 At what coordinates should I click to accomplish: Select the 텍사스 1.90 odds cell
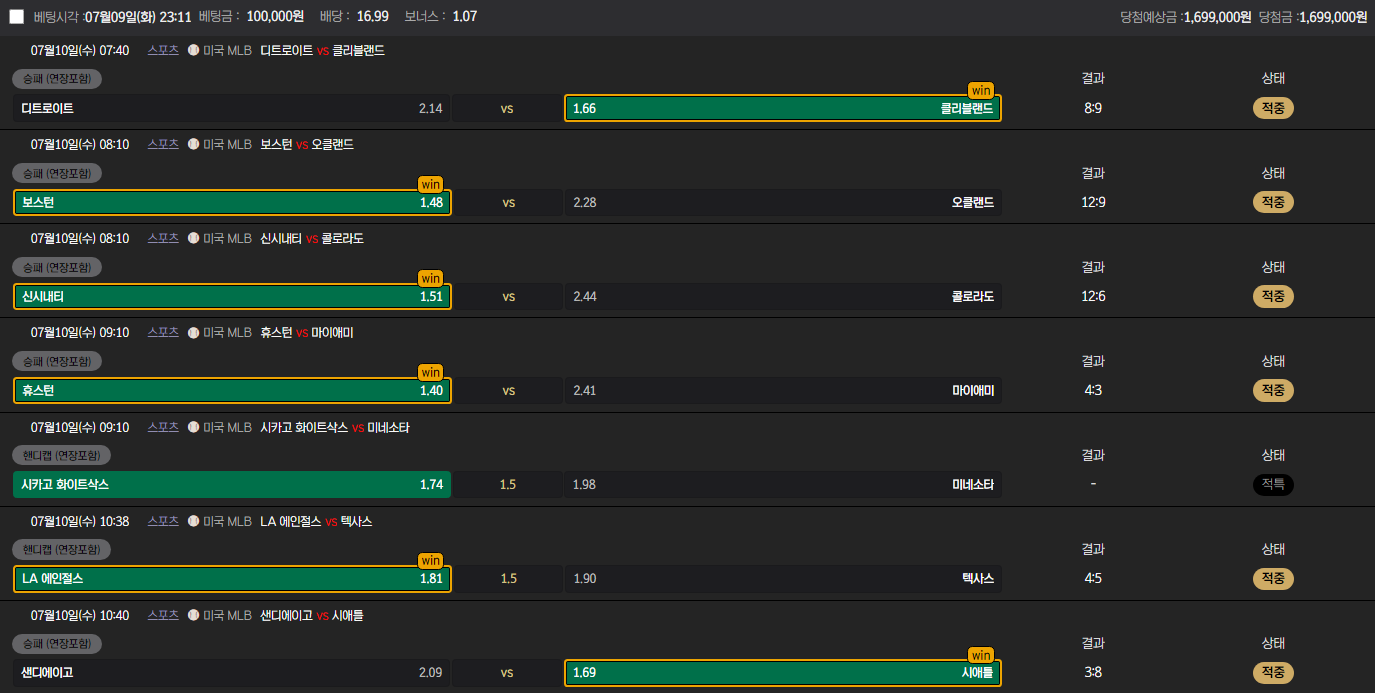click(783, 578)
